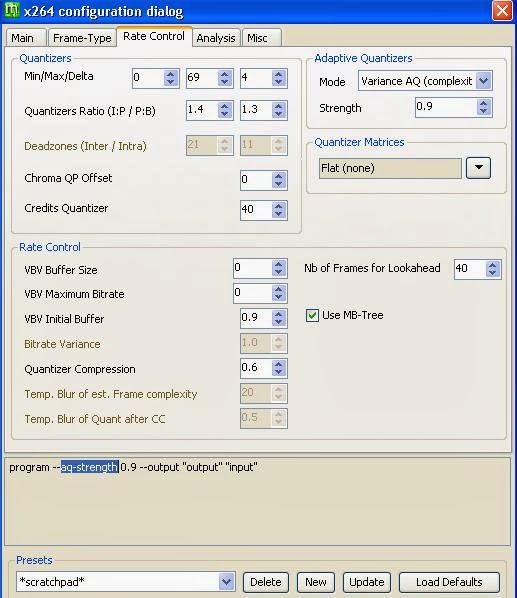
Task: Adjust the I:P ratio stepper arrows
Action: [225, 110]
